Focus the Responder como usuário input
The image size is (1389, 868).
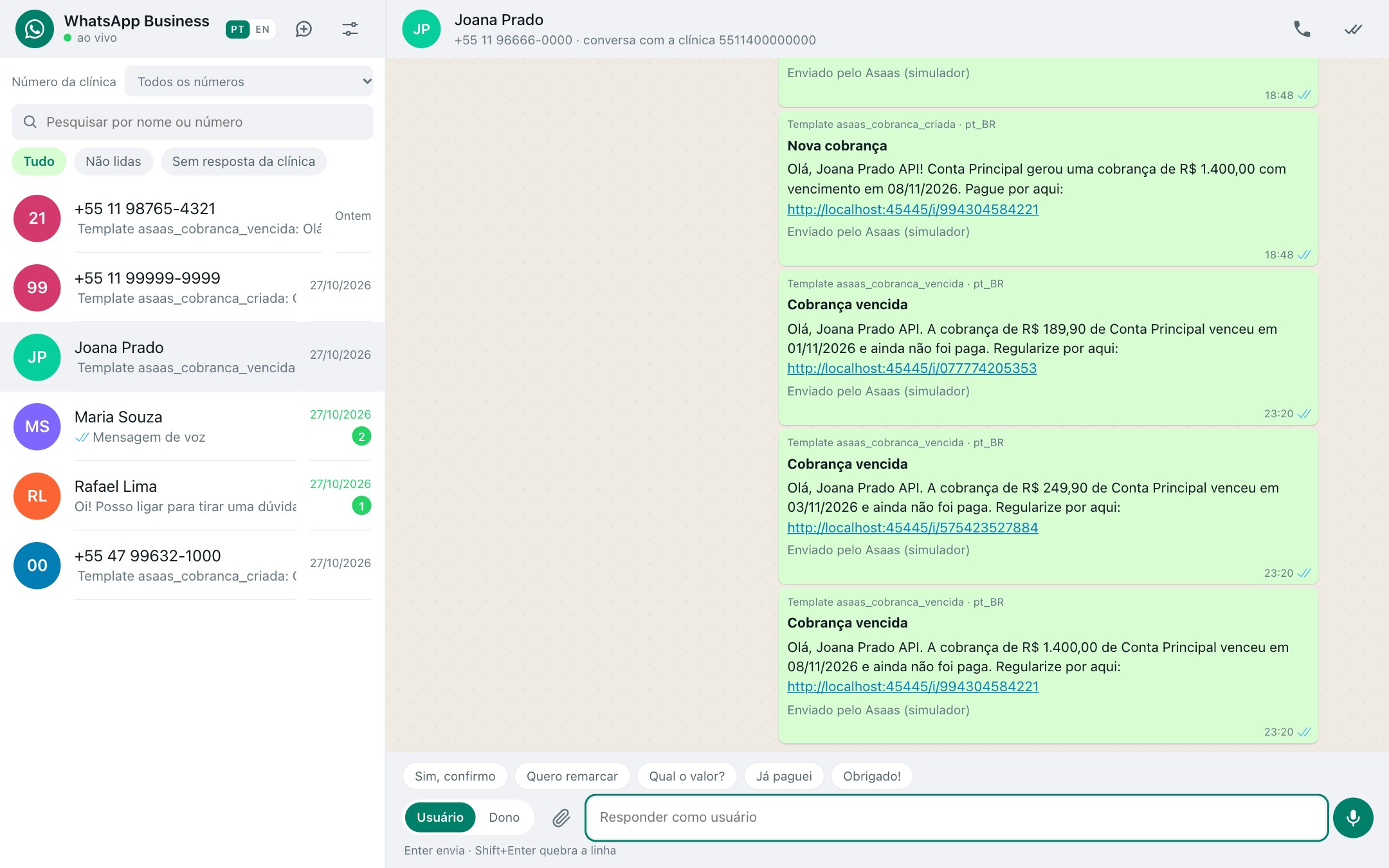pos(957,817)
